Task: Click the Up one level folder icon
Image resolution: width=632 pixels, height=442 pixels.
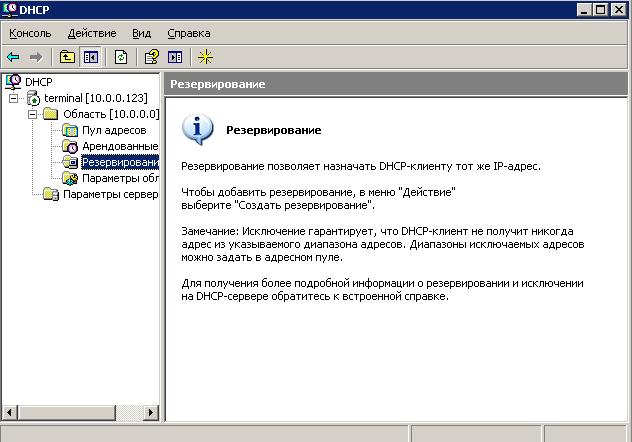Action: tap(67, 57)
